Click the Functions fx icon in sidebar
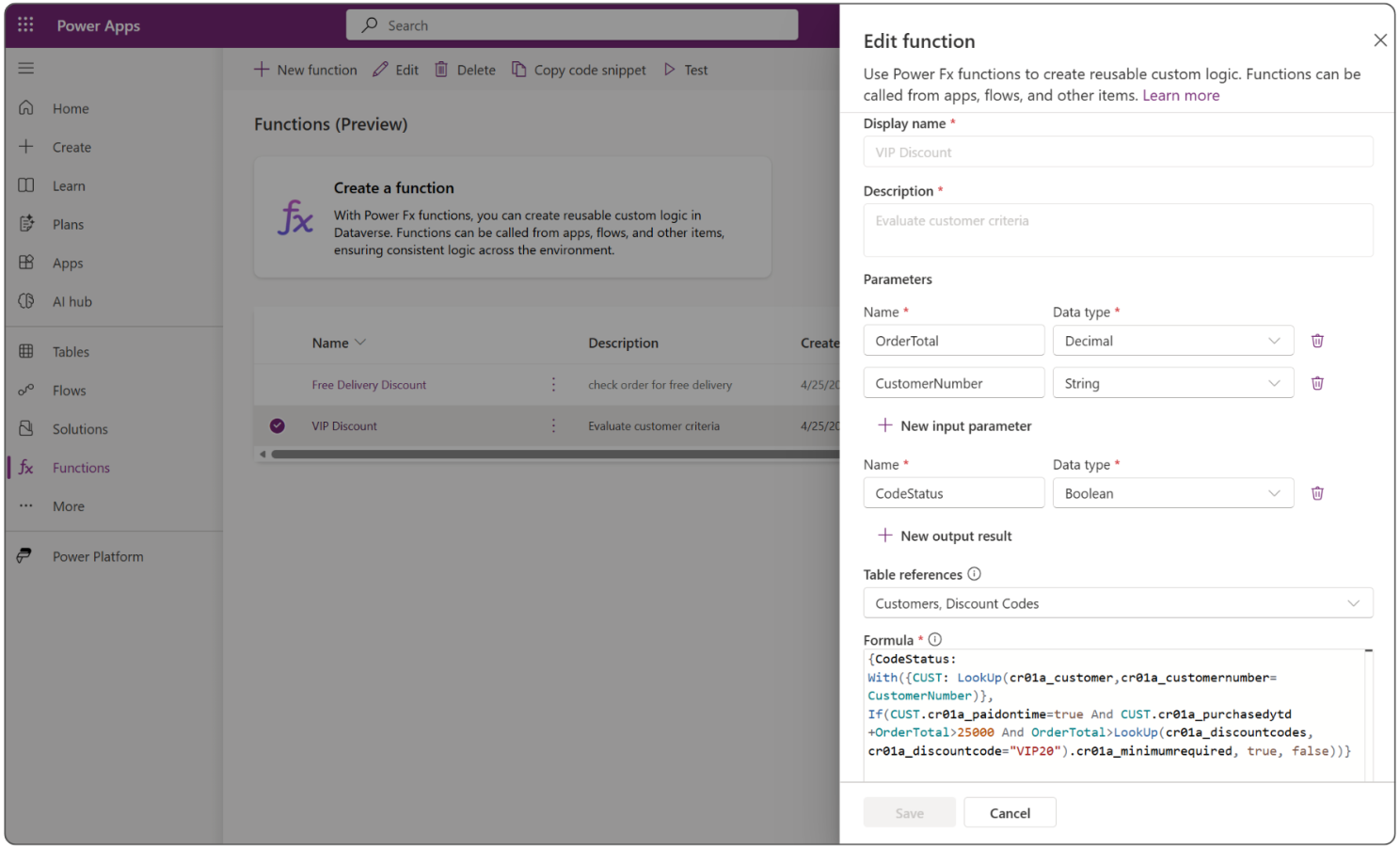1400x848 pixels. 26,467
